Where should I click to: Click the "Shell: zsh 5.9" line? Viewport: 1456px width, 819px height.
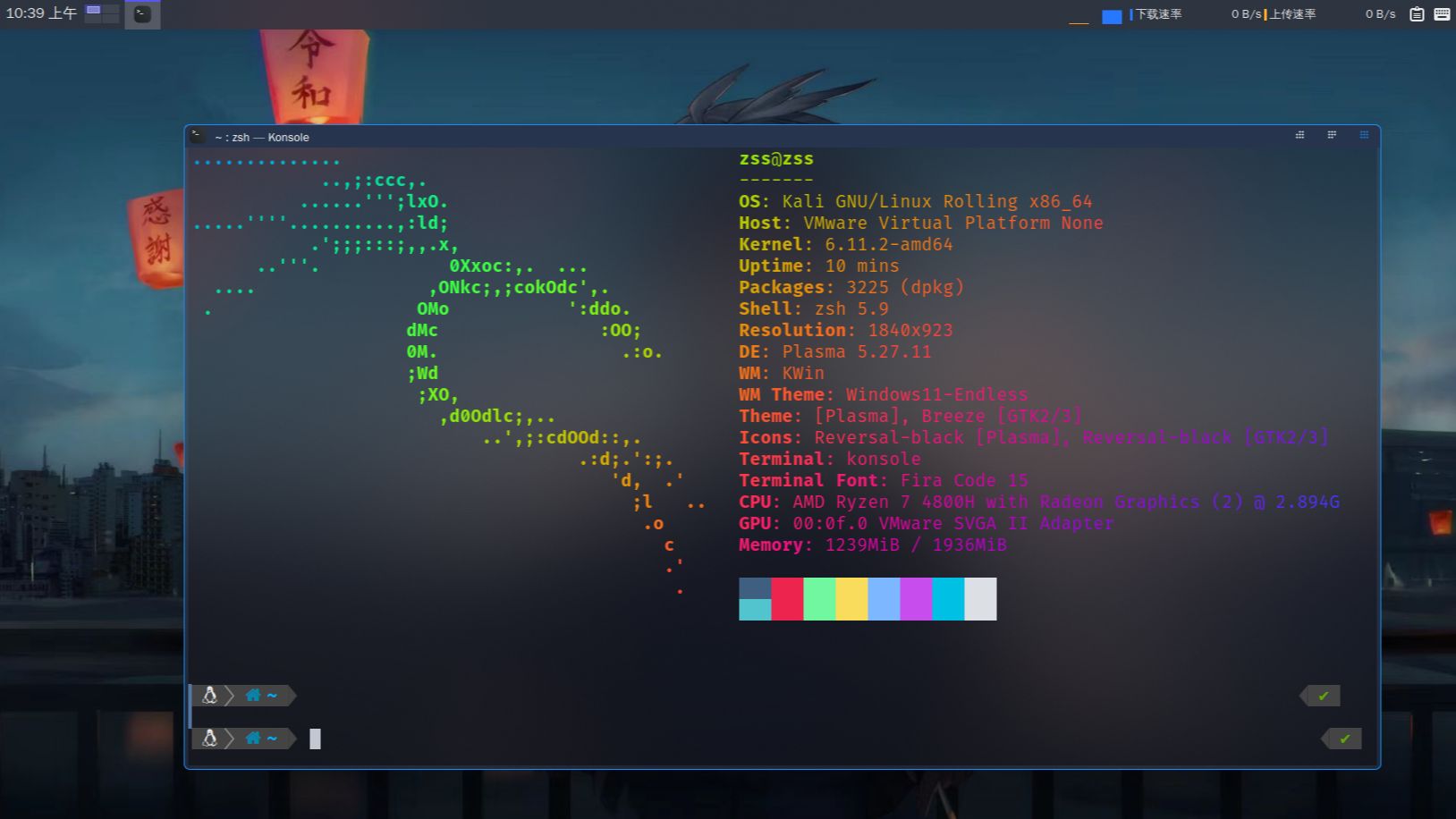coord(814,309)
